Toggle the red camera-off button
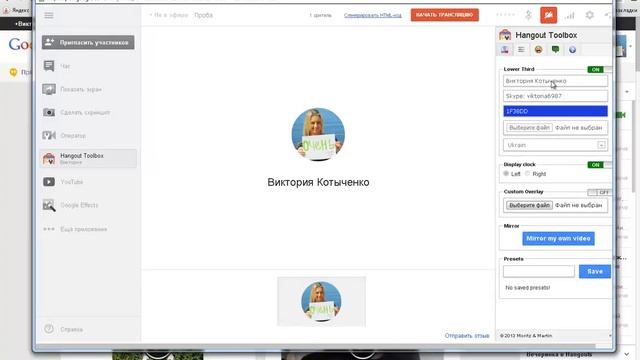 (549, 16)
